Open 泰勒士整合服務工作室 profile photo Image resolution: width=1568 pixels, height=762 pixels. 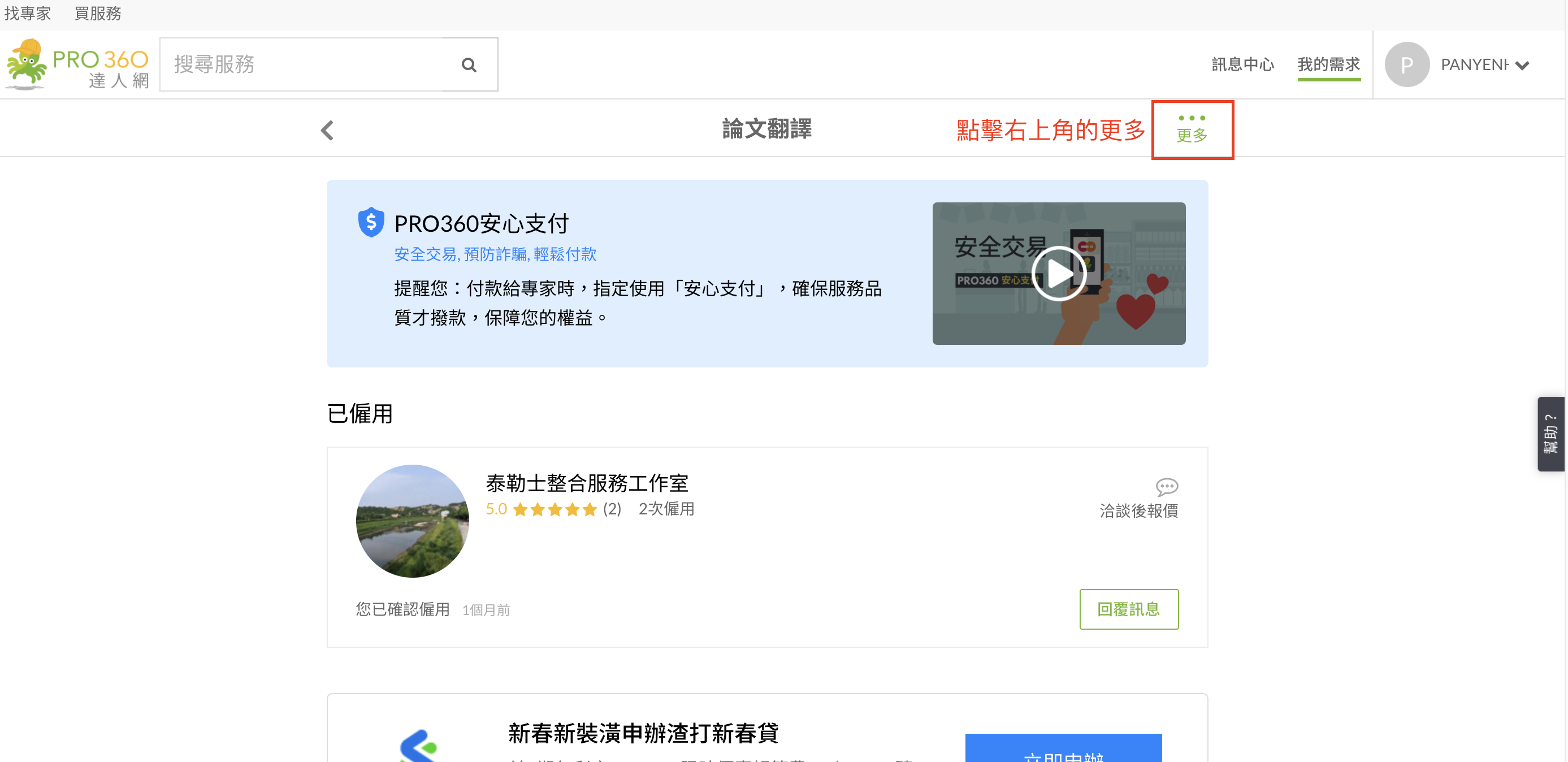[x=412, y=521]
